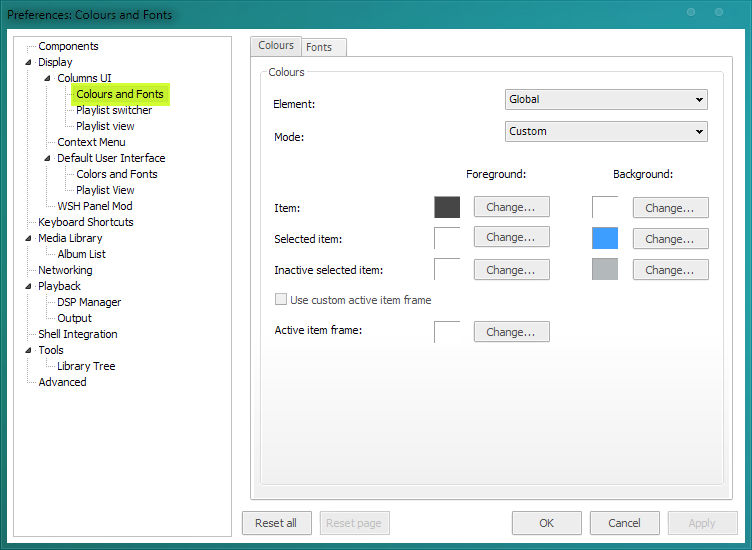The image size is (752, 550).
Task: Change Inactive selected item foreground colour
Action: tap(512, 270)
